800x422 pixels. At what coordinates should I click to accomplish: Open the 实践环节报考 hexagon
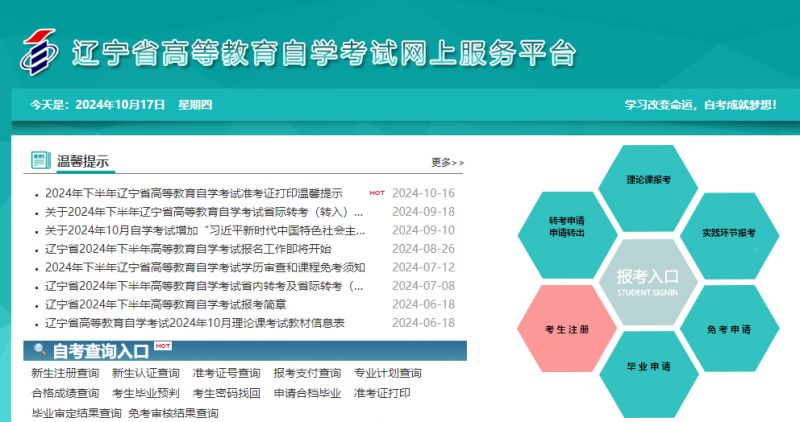point(729,236)
